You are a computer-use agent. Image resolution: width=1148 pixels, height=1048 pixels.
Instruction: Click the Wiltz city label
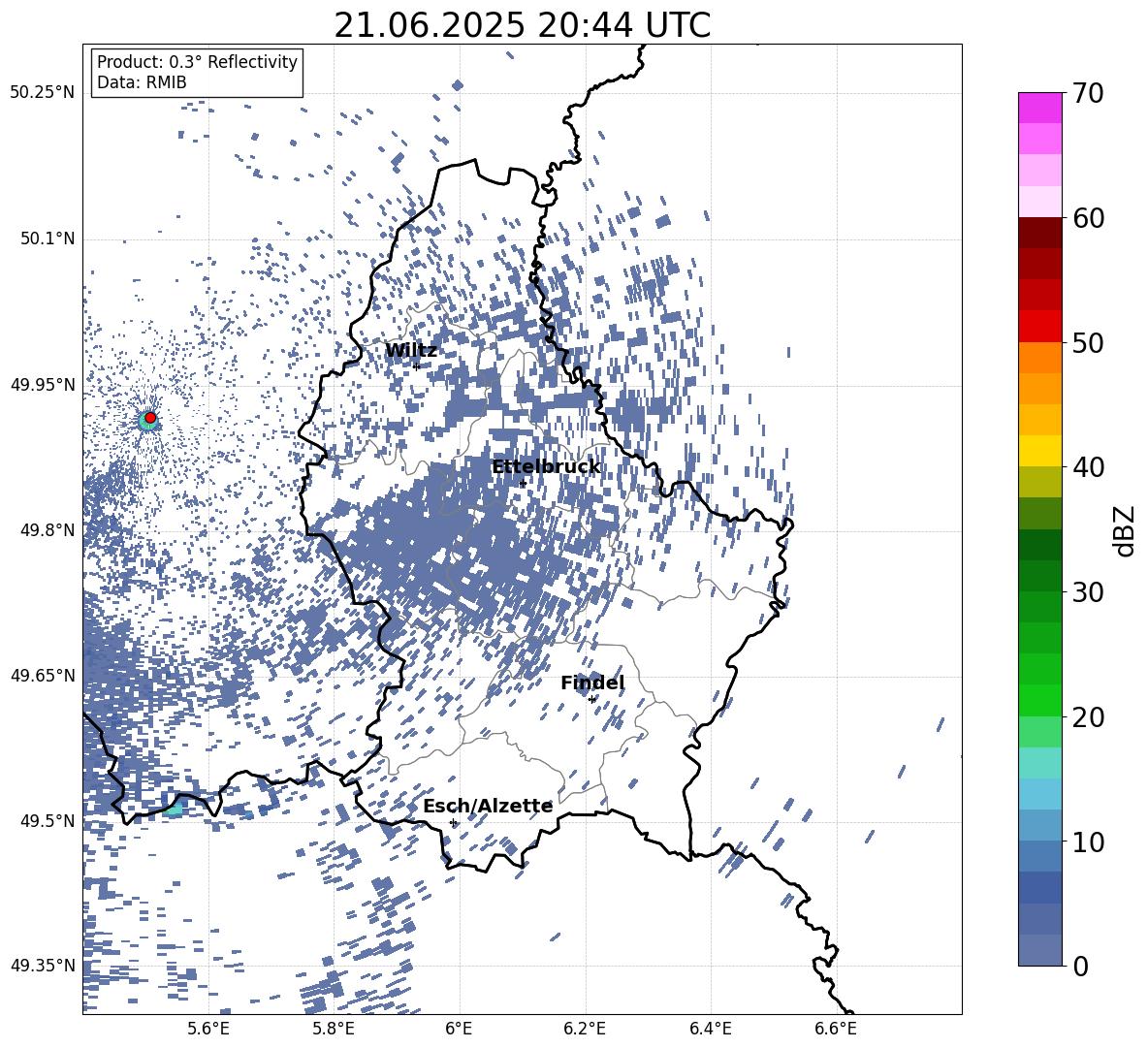tap(411, 351)
